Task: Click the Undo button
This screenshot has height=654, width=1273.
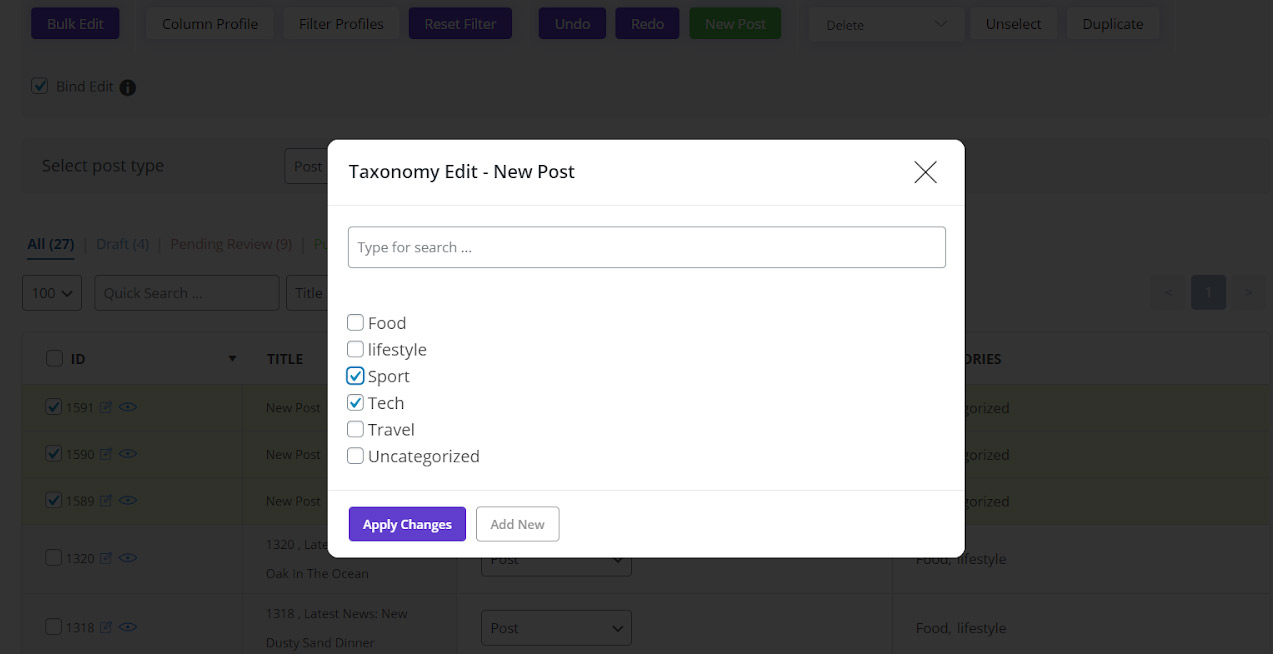Action: (x=572, y=24)
